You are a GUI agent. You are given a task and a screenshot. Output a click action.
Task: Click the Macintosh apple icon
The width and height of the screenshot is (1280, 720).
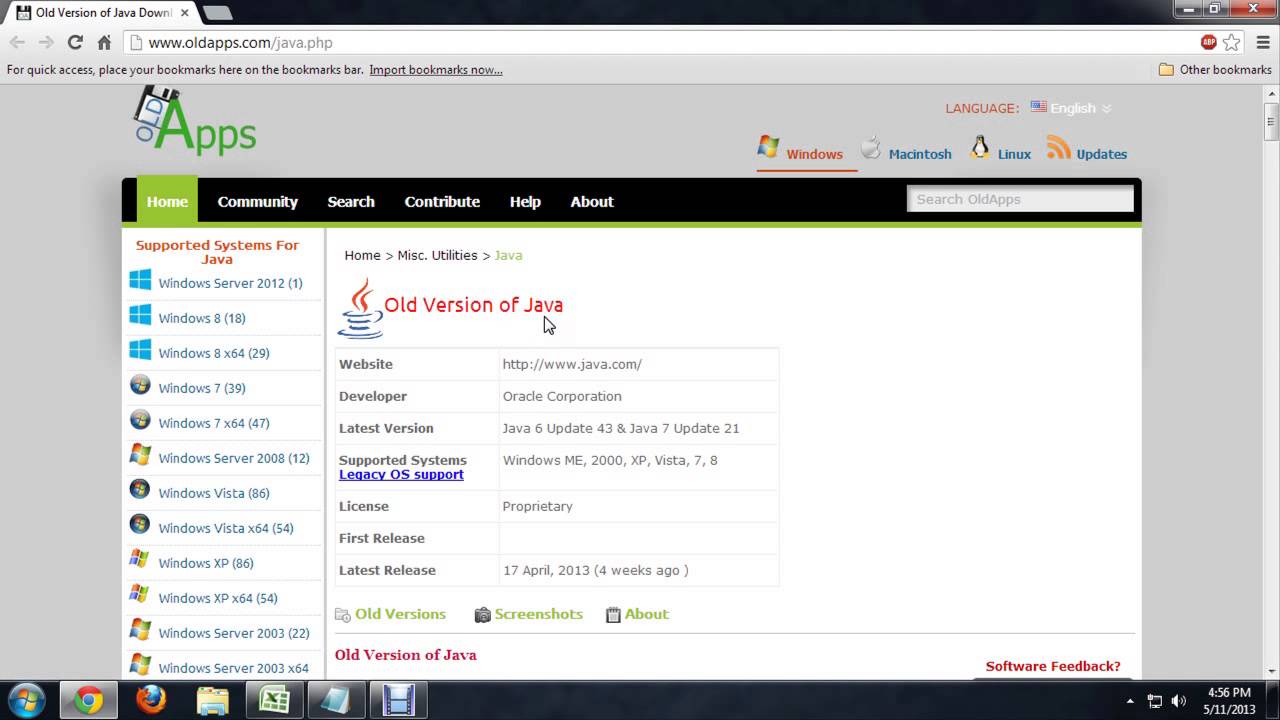point(871,148)
